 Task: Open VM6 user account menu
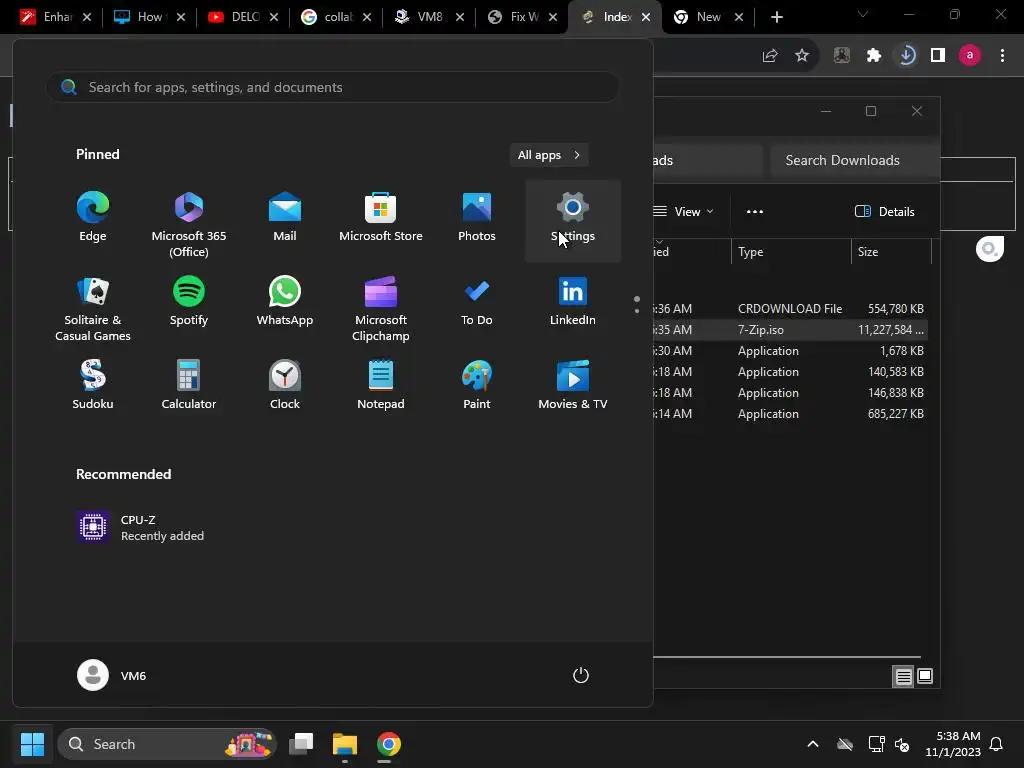tap(112, 675)
